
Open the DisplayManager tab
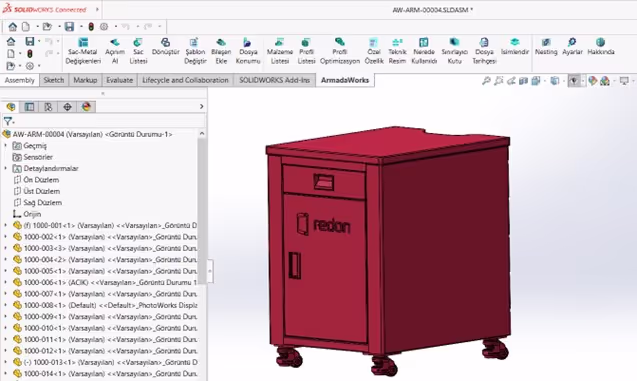[x=86, y=107]
